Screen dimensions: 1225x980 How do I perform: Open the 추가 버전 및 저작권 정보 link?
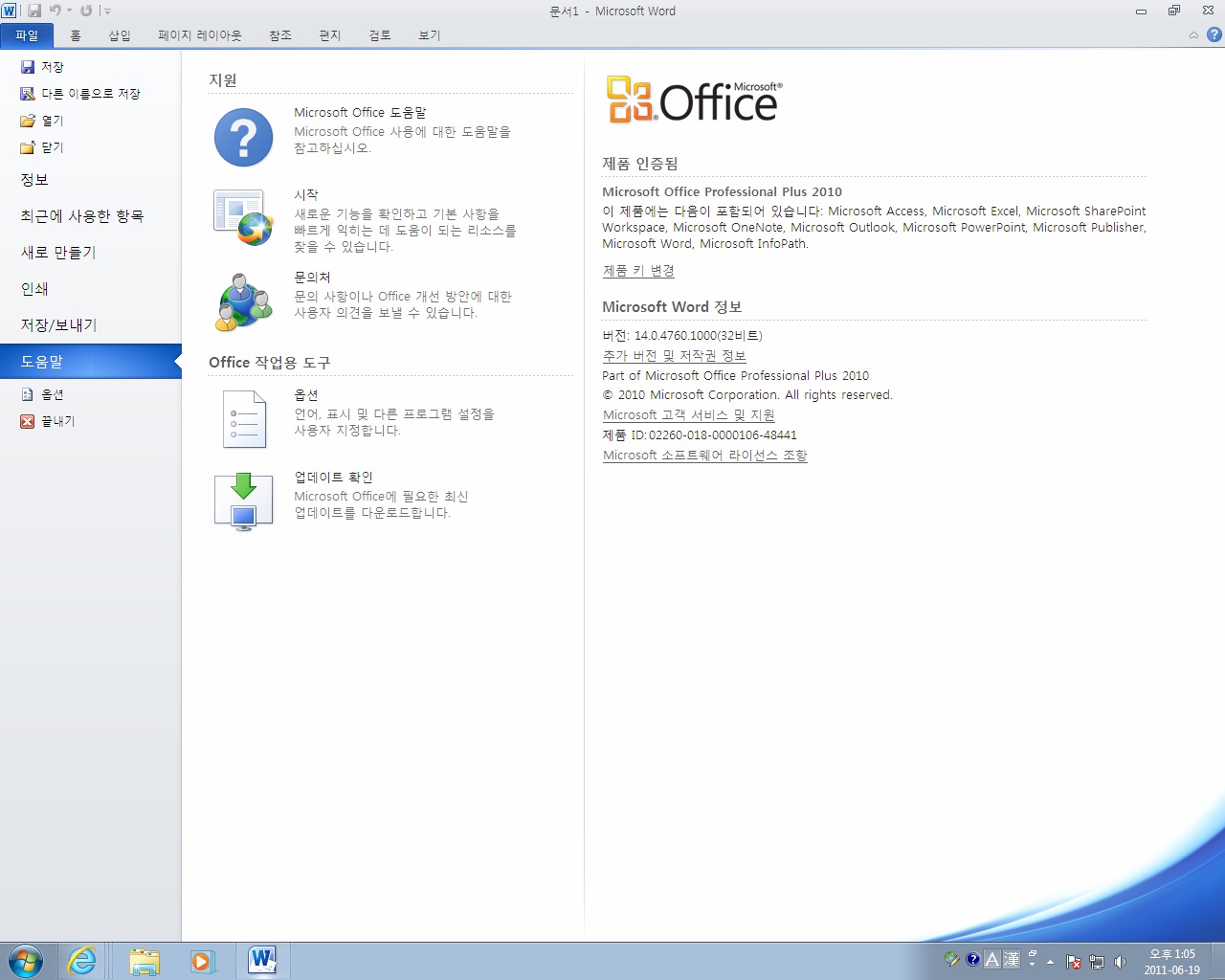coord(674,355)
